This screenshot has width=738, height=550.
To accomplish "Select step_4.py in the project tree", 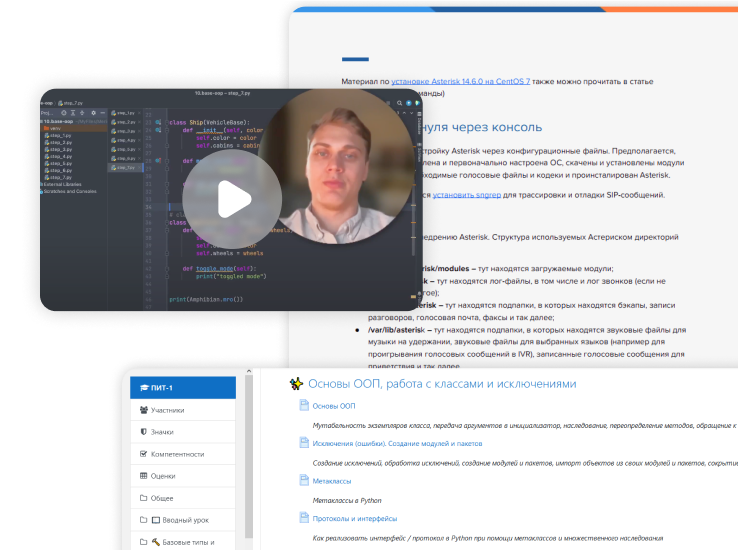I will pos(58,157).
